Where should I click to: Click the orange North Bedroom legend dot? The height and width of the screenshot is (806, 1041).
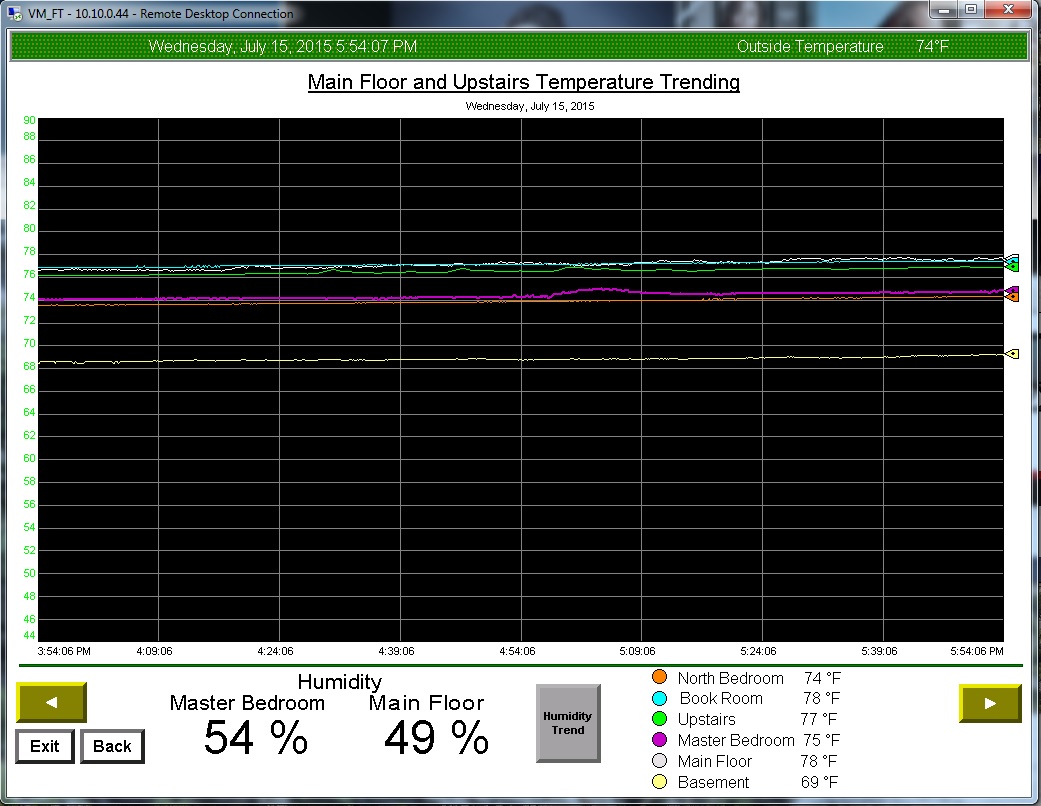[659, 678]
